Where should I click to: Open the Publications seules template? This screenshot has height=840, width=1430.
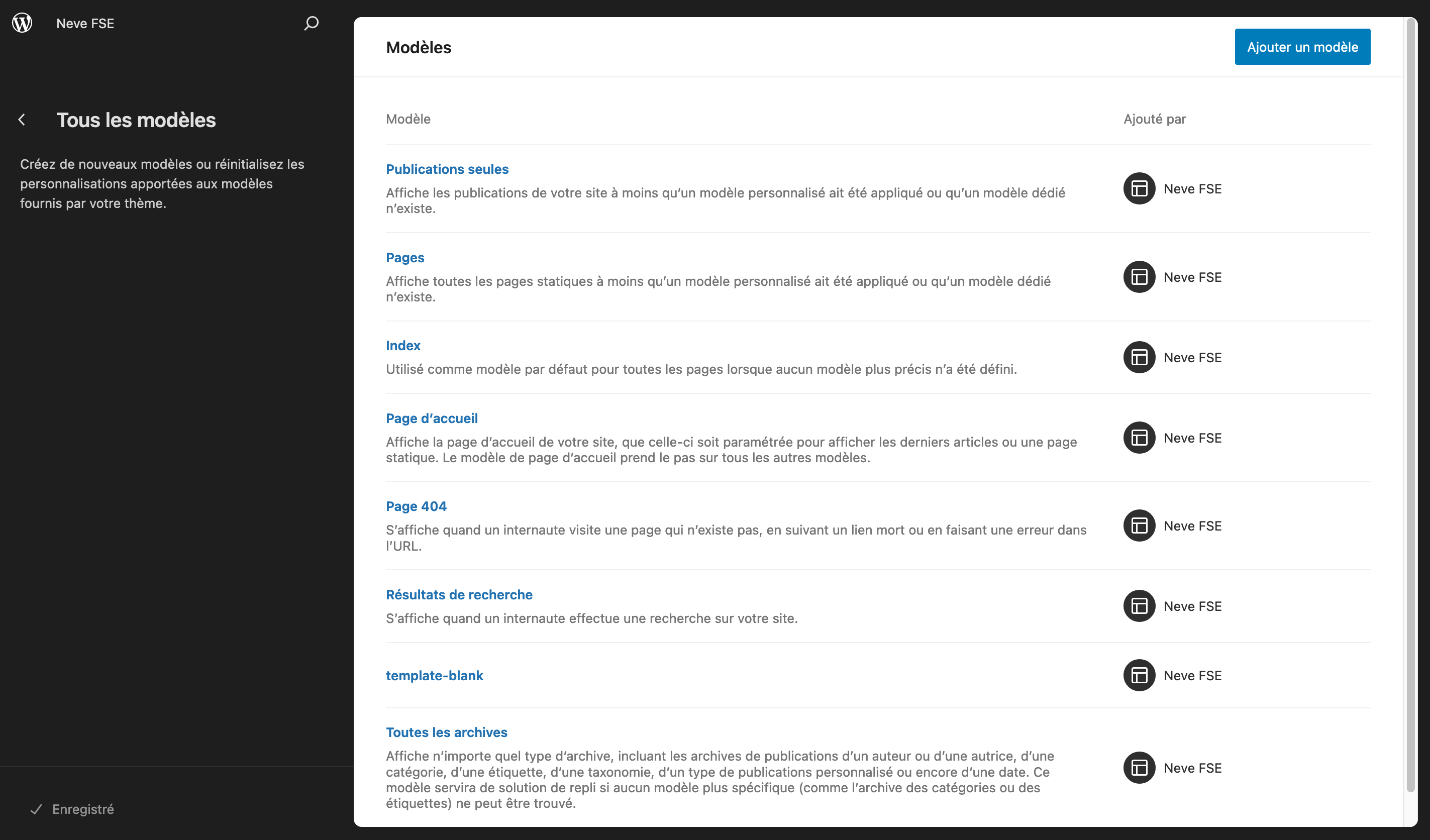coord(447,169)
